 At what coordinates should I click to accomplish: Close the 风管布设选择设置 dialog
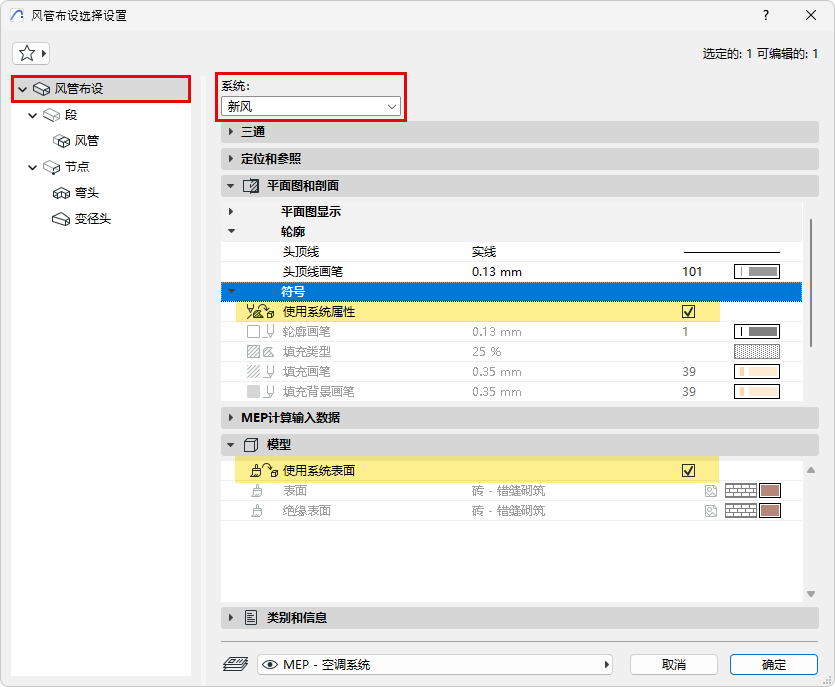pos(811,15)
